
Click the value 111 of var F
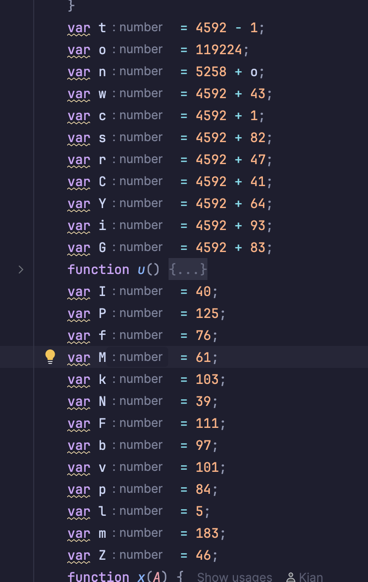[x=207, y=424]
